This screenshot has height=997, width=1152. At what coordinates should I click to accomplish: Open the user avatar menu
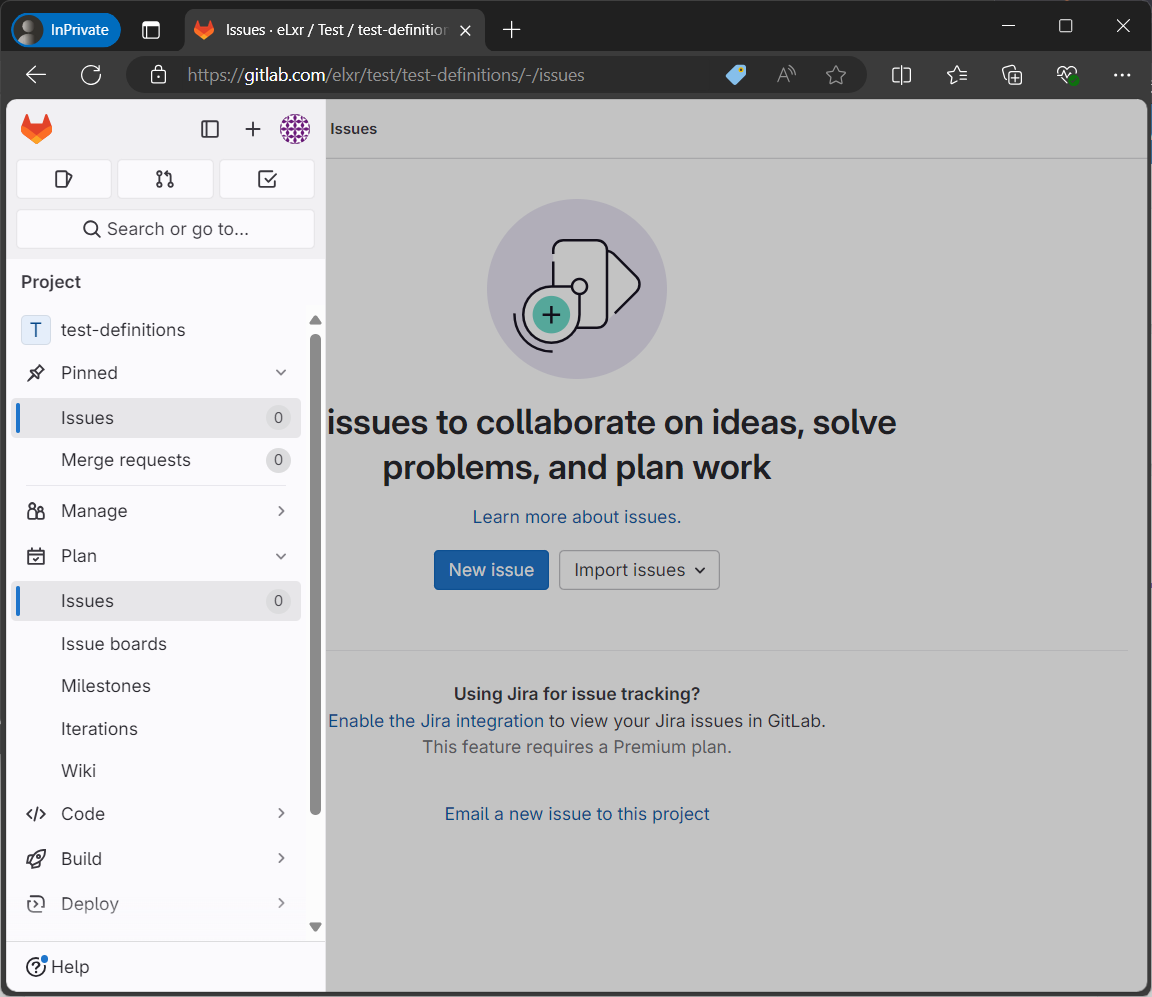(x=295, y=129)
